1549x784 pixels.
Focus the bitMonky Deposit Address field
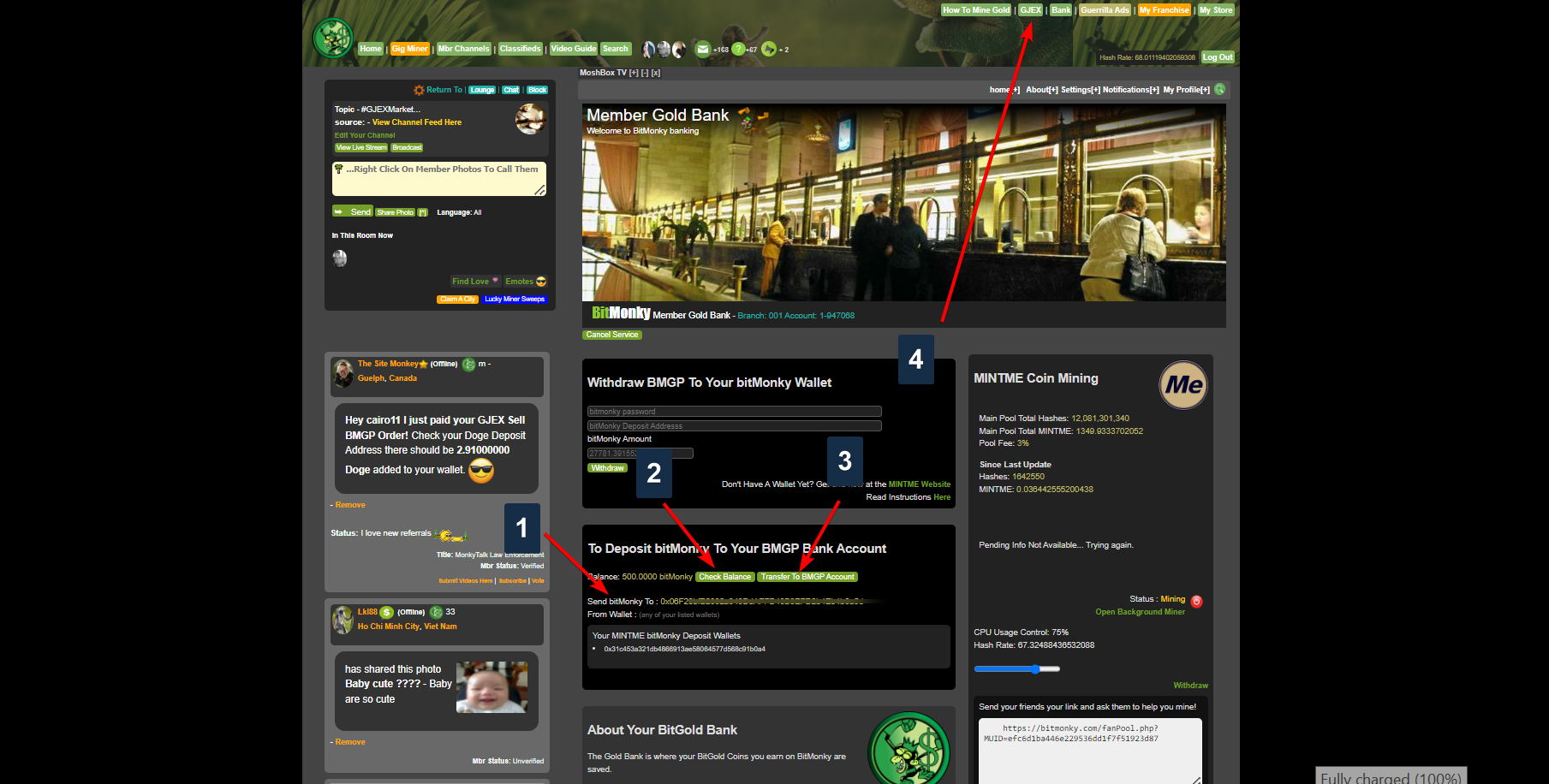[x=735, y=426]
